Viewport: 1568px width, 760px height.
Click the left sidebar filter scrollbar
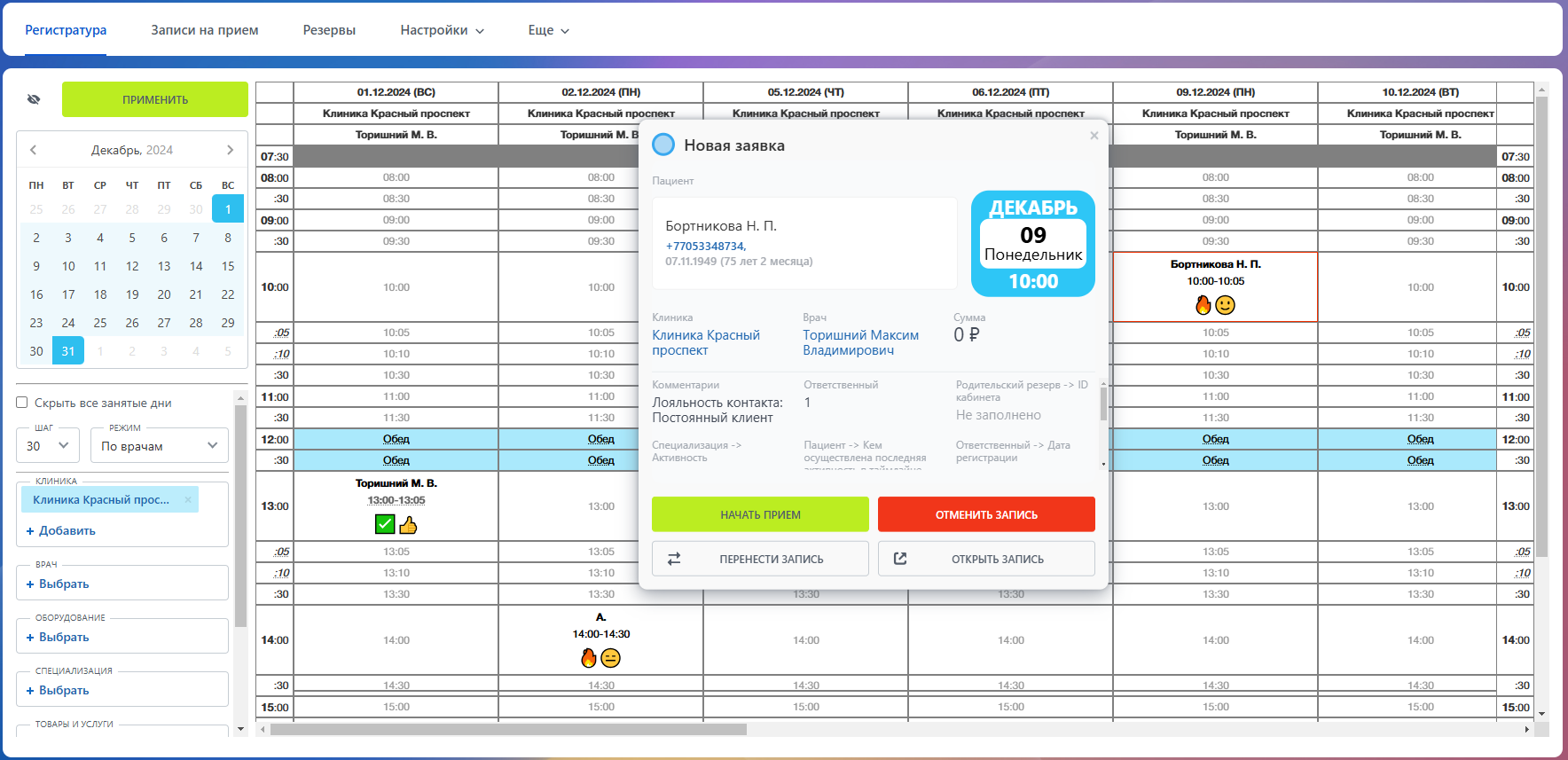pos(240,516)
